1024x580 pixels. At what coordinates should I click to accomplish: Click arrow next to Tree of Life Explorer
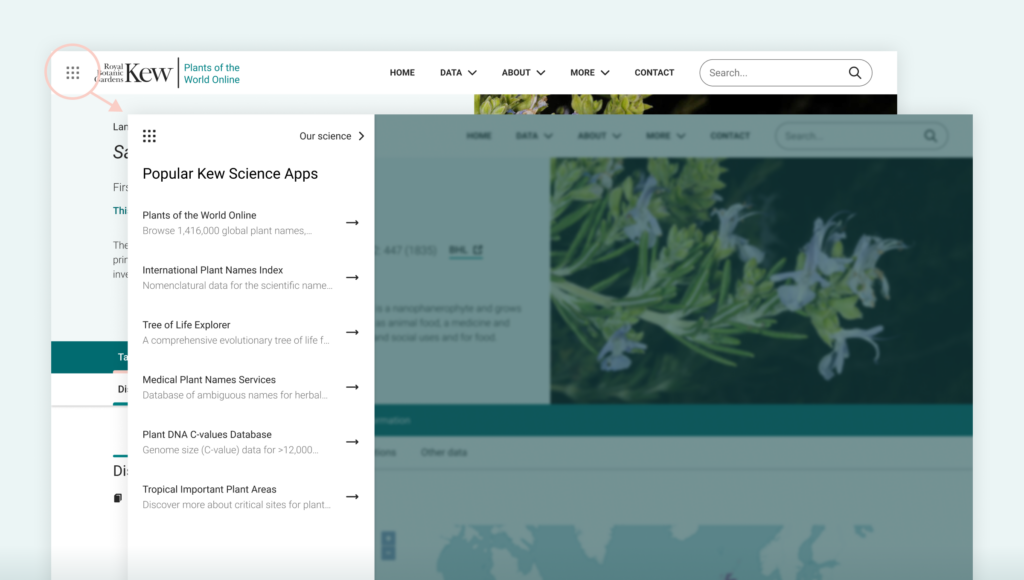point(352,332)
